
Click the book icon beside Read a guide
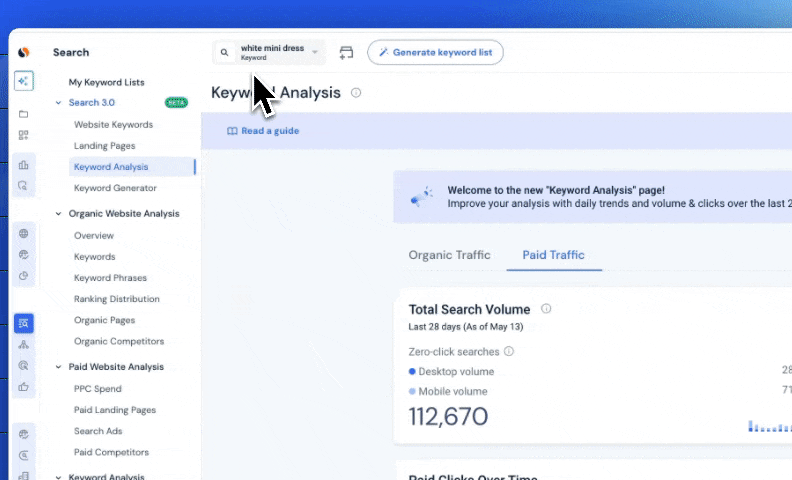(232, 131)
